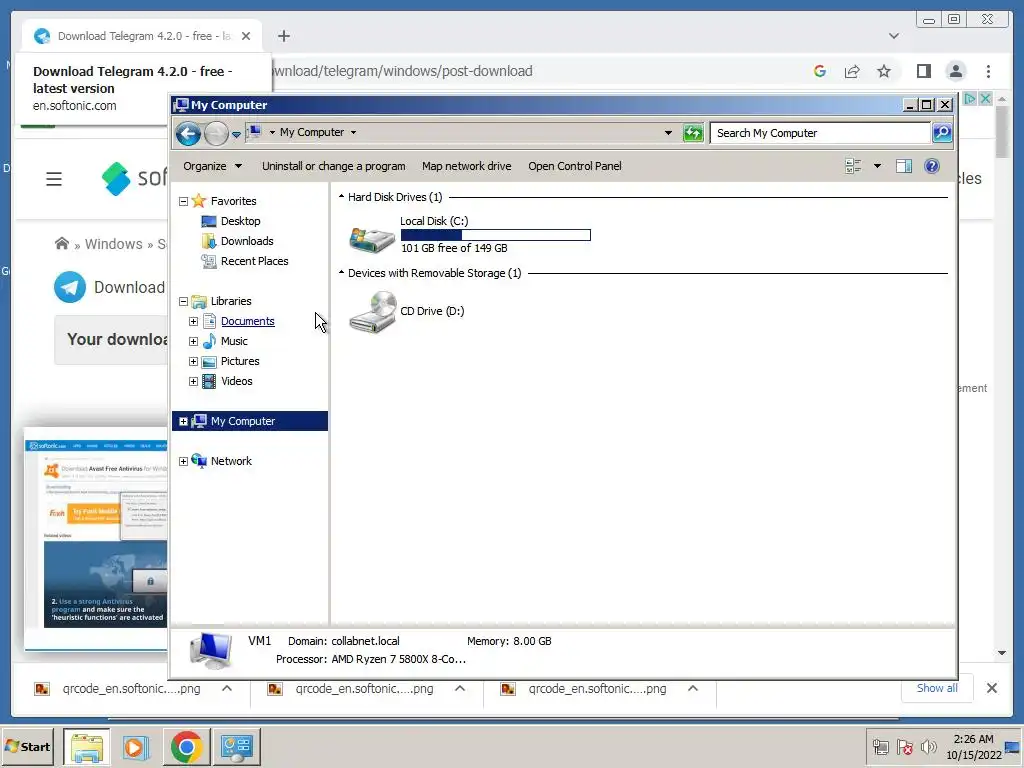
Task: Toggle the Chrome side panel icon
Action: point(923,71)
